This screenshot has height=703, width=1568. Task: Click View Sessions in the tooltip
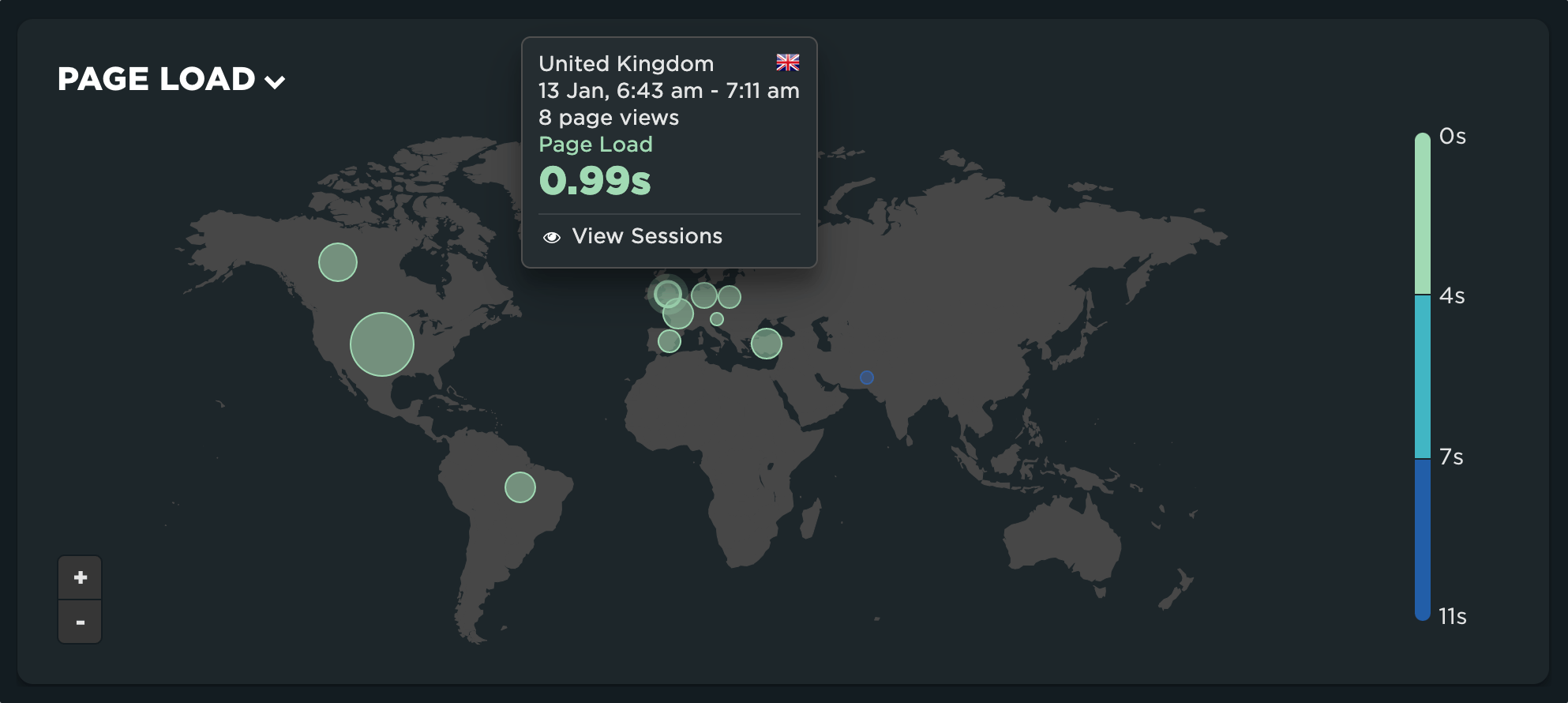coord(647,236)
